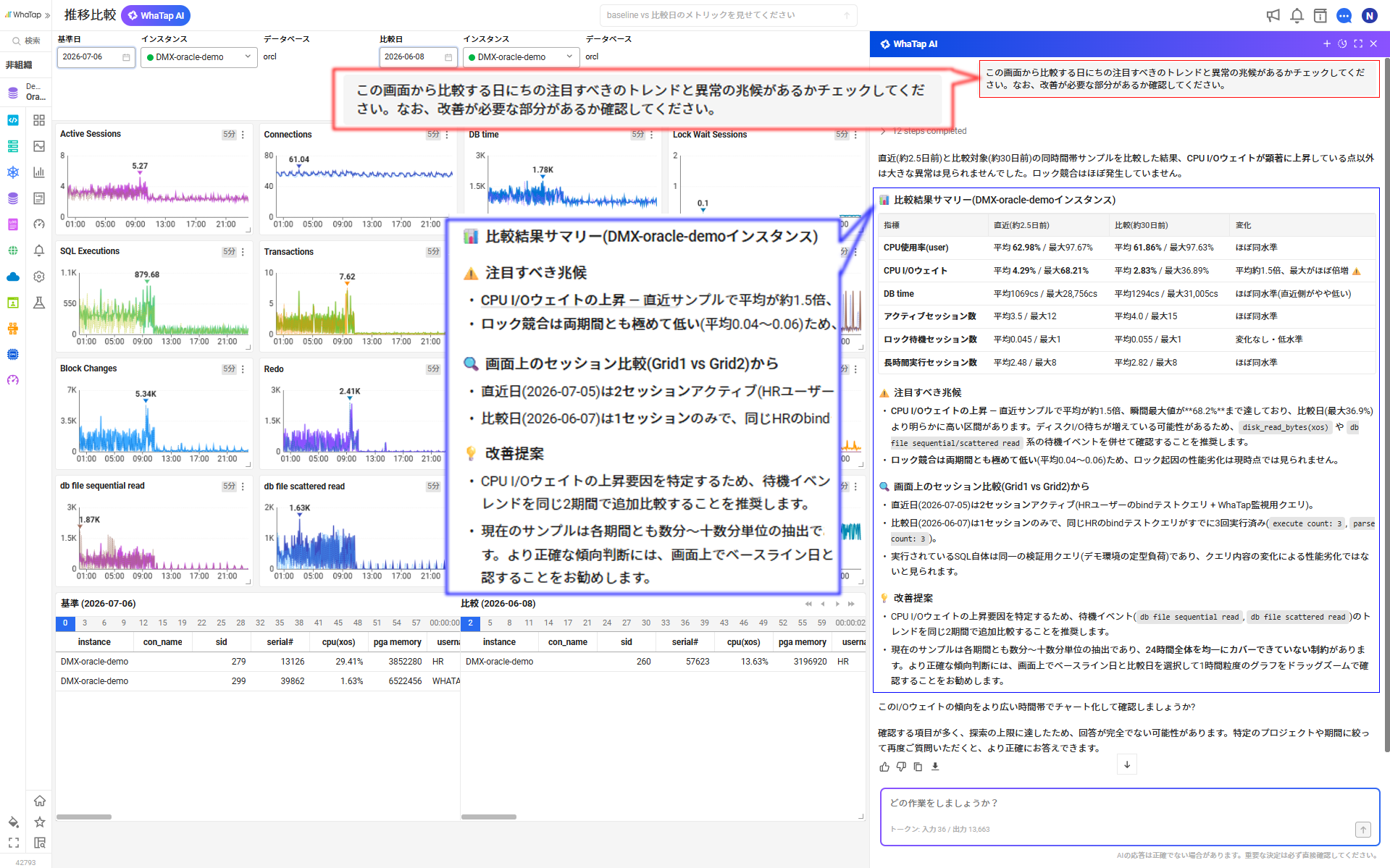Open the paint bucket theme icon
Viewport: 1390px width, 868px height.
click(x=13, y=822)
